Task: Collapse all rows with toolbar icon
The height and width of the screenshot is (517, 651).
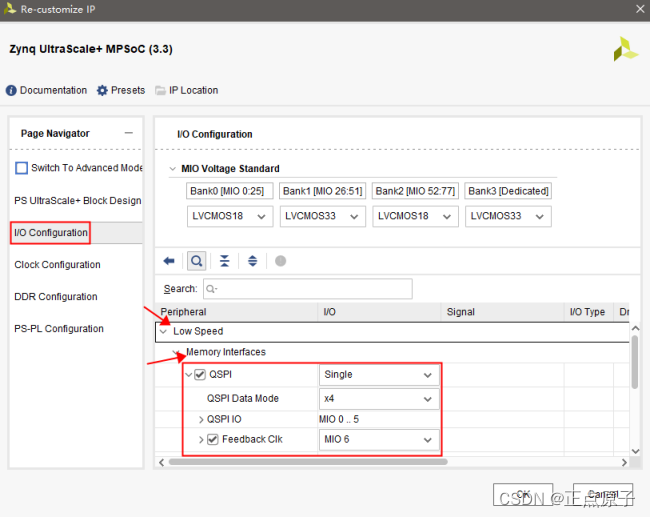Action: click(x=225, y=261)
